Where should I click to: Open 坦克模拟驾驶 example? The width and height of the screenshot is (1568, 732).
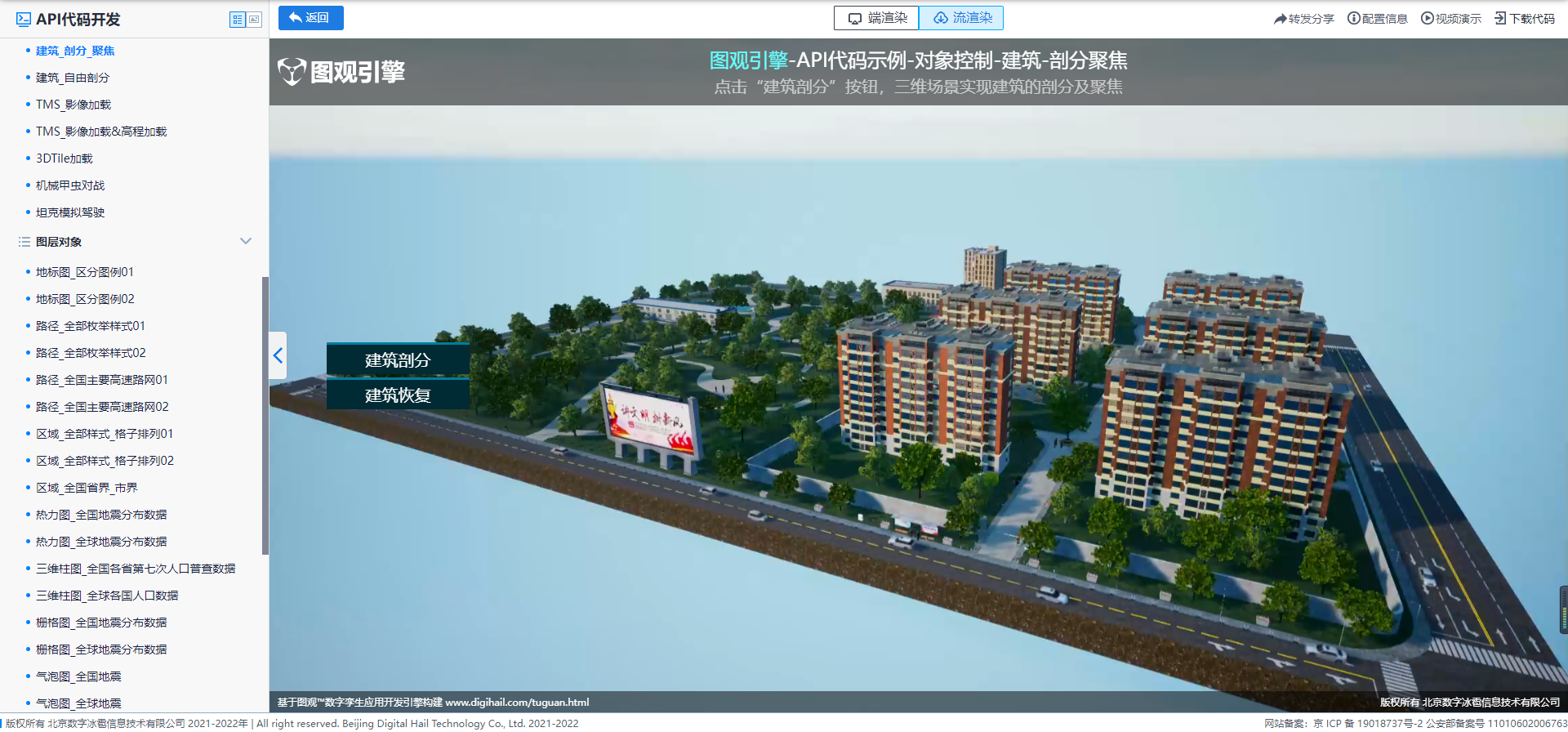70,212
